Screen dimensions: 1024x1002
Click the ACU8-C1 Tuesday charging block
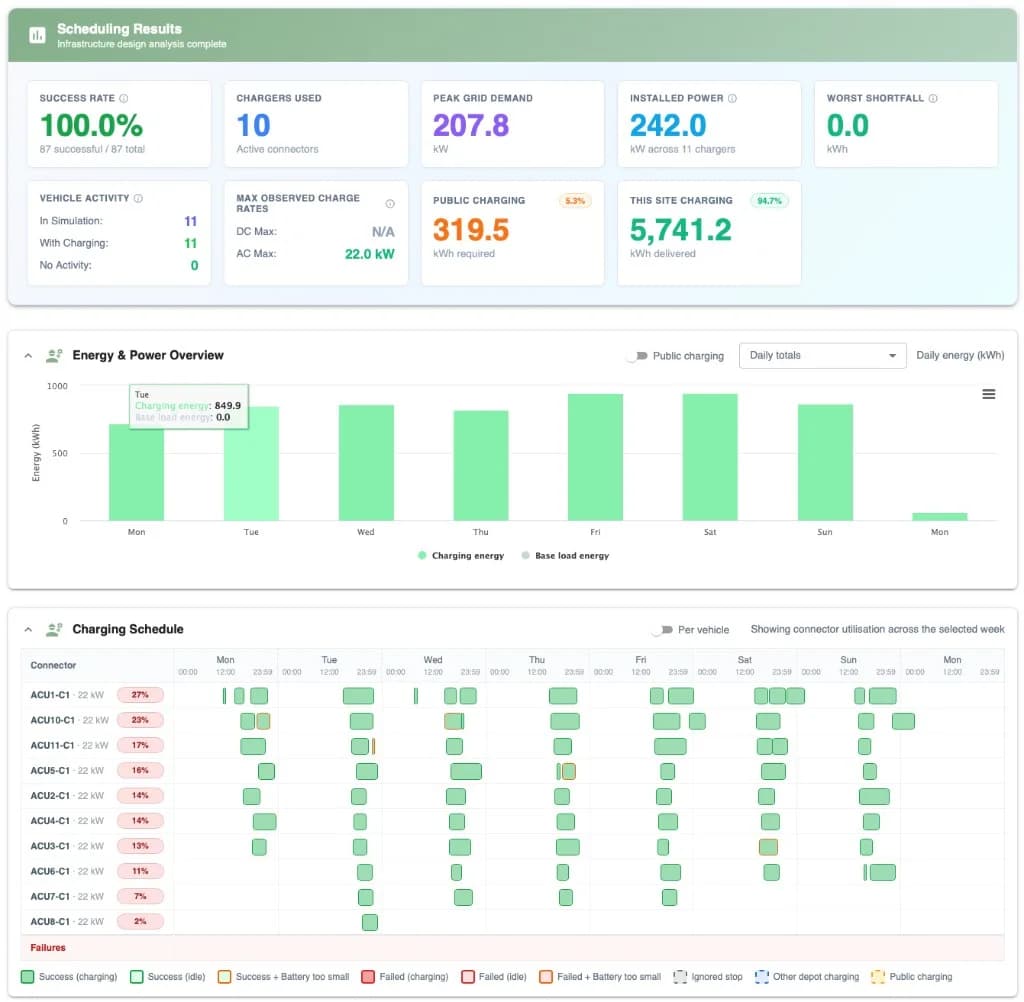(x=370, y=922)
